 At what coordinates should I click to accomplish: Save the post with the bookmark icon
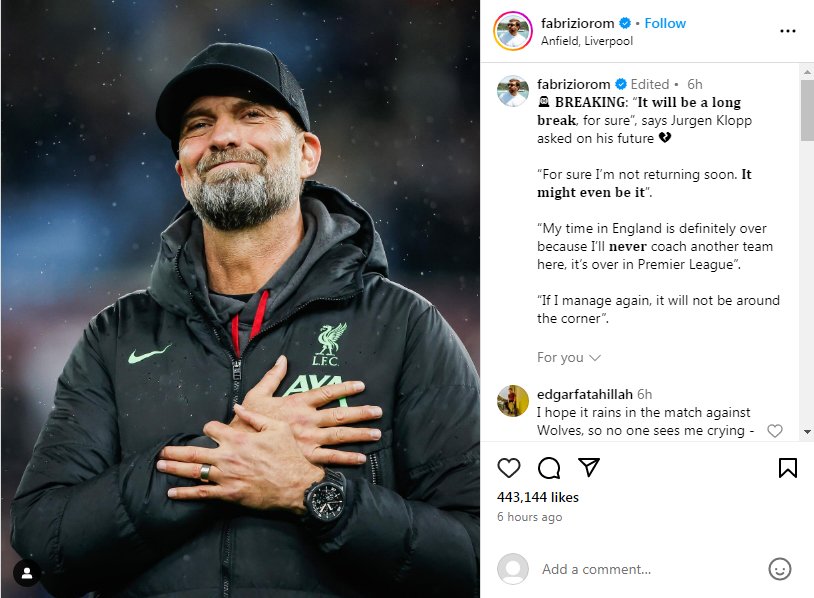[788, 468]
